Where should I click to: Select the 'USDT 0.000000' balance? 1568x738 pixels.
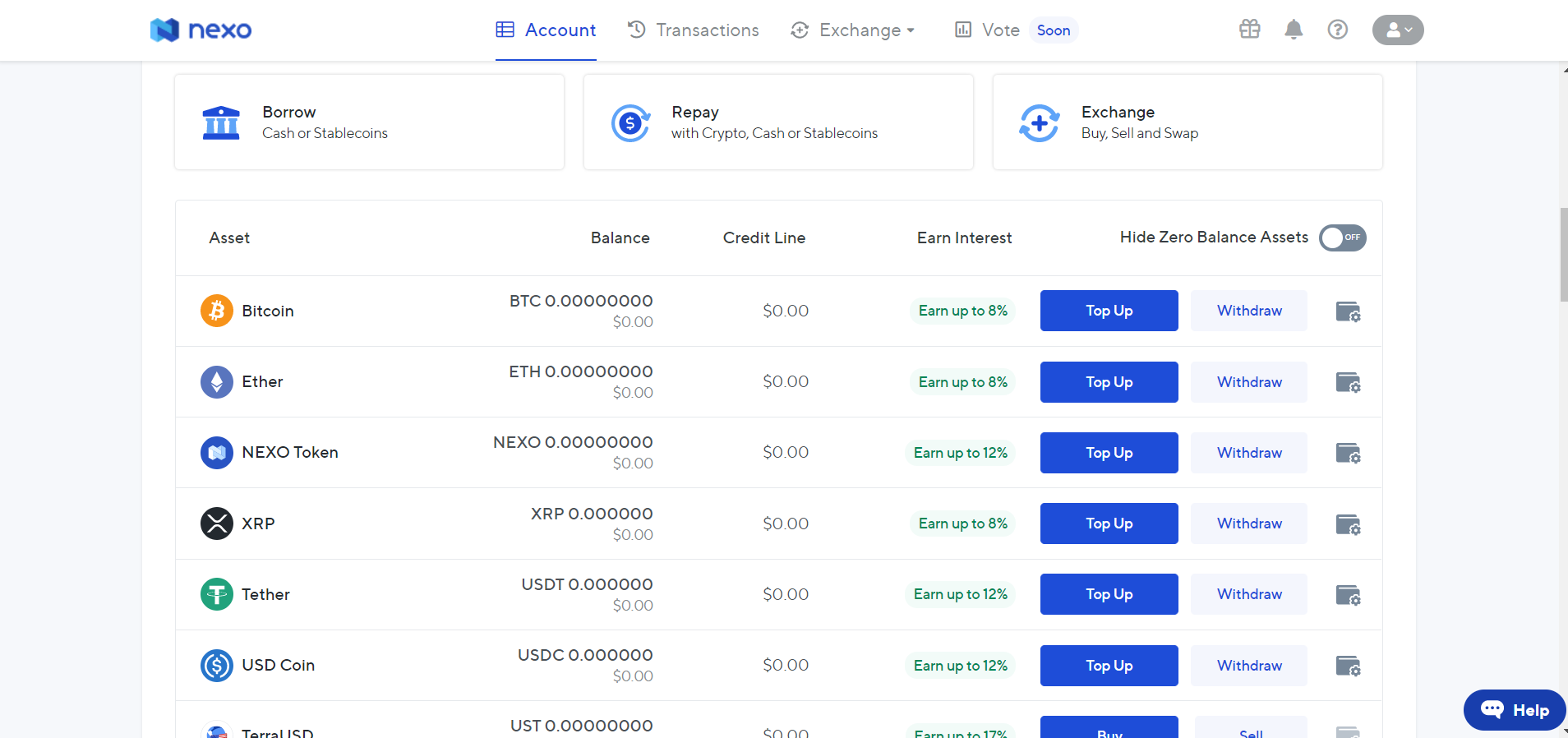tap(588, 584)
